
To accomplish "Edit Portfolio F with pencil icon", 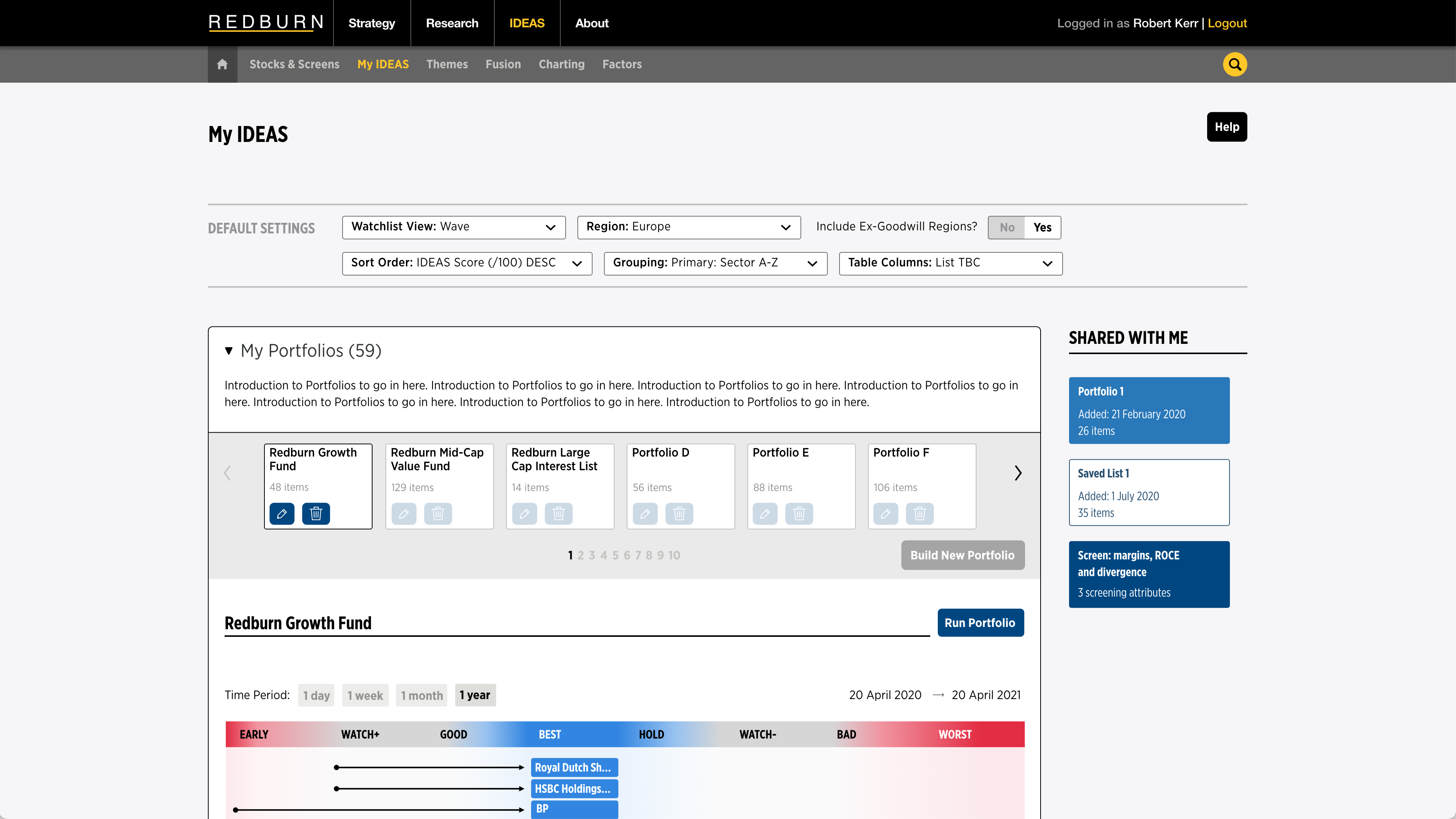I will click(886, 513).
